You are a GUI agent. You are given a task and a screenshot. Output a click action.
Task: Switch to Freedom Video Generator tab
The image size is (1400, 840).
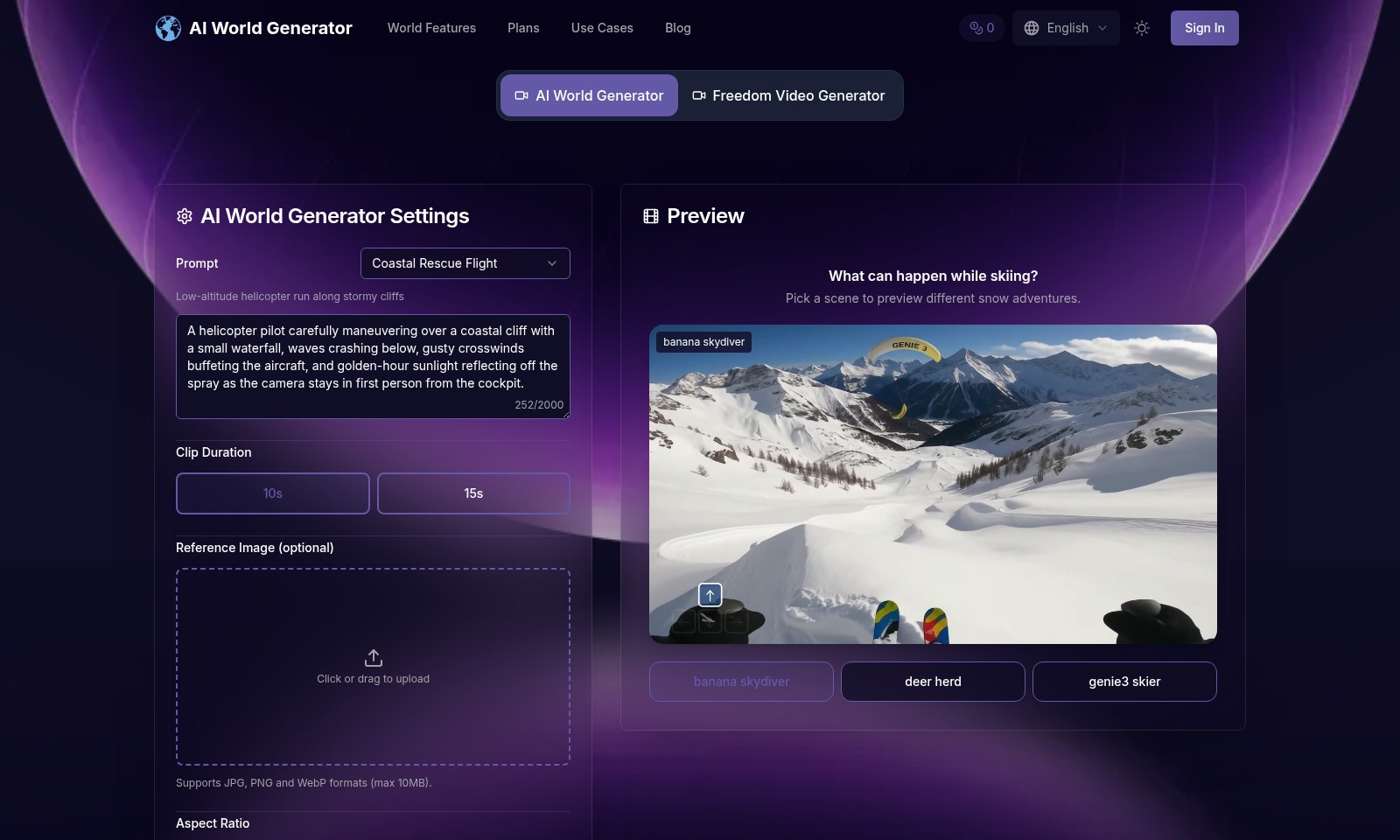pos(789,95)
